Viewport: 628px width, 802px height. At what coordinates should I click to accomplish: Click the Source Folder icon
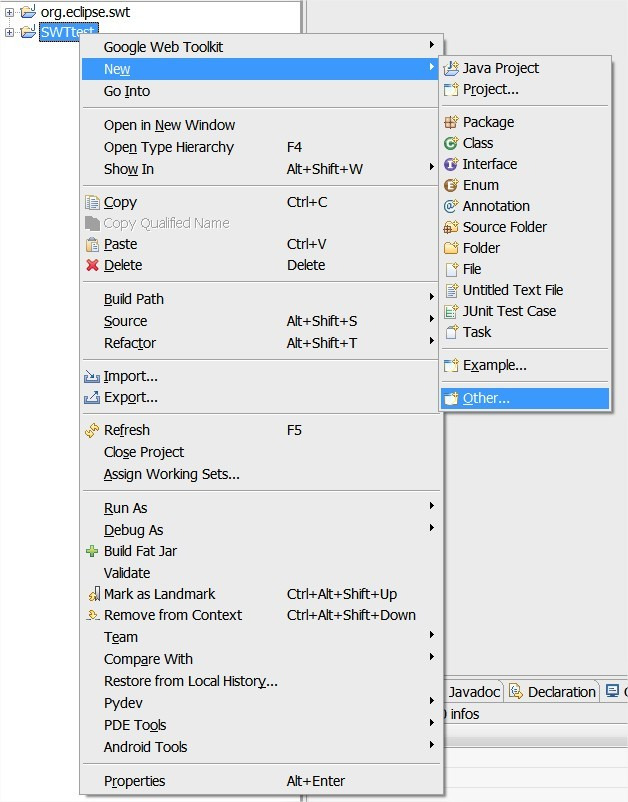click(x=451, y=227)
